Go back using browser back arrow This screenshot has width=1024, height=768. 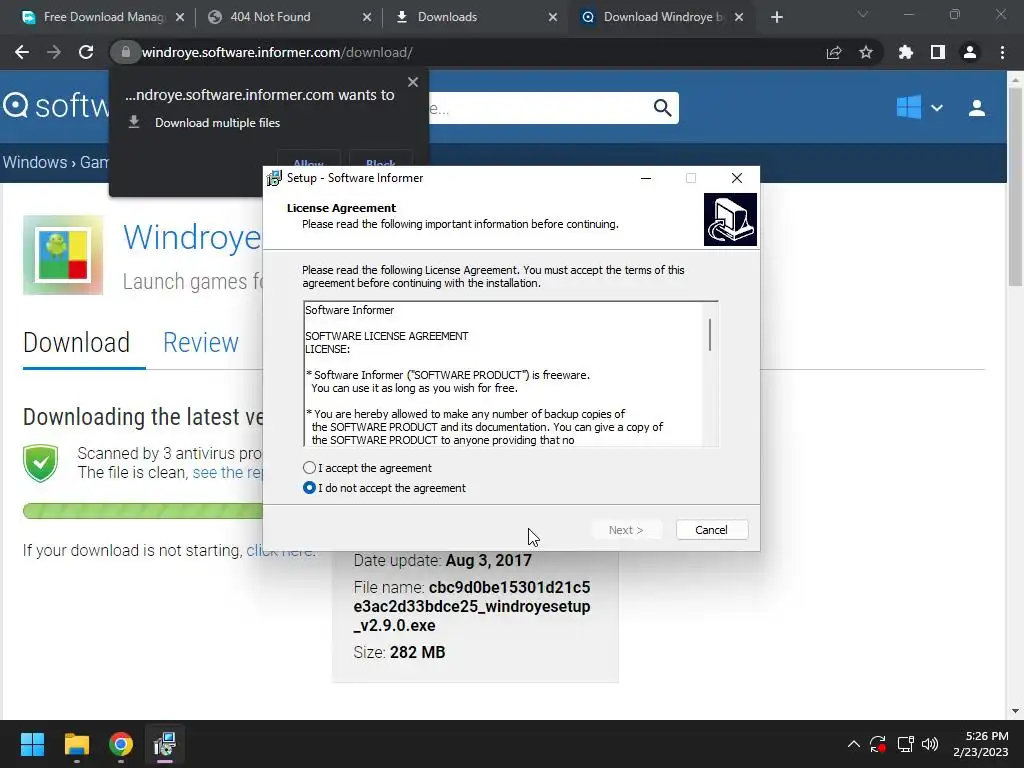[22, 52]
